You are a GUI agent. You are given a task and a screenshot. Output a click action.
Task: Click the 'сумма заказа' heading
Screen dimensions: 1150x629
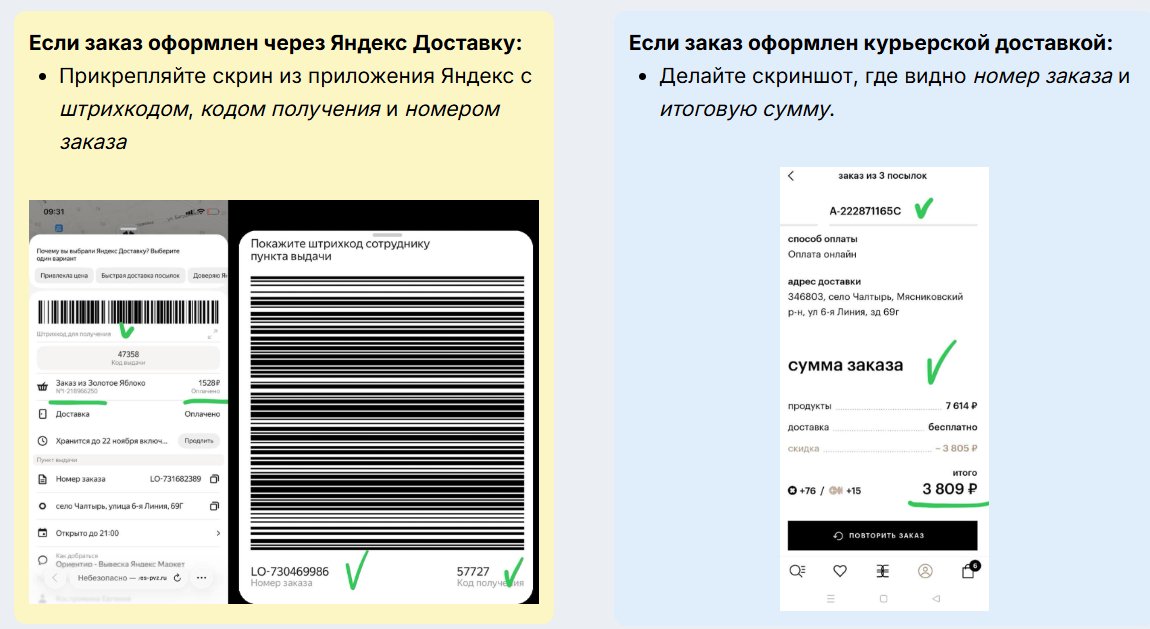pos(846,365)
